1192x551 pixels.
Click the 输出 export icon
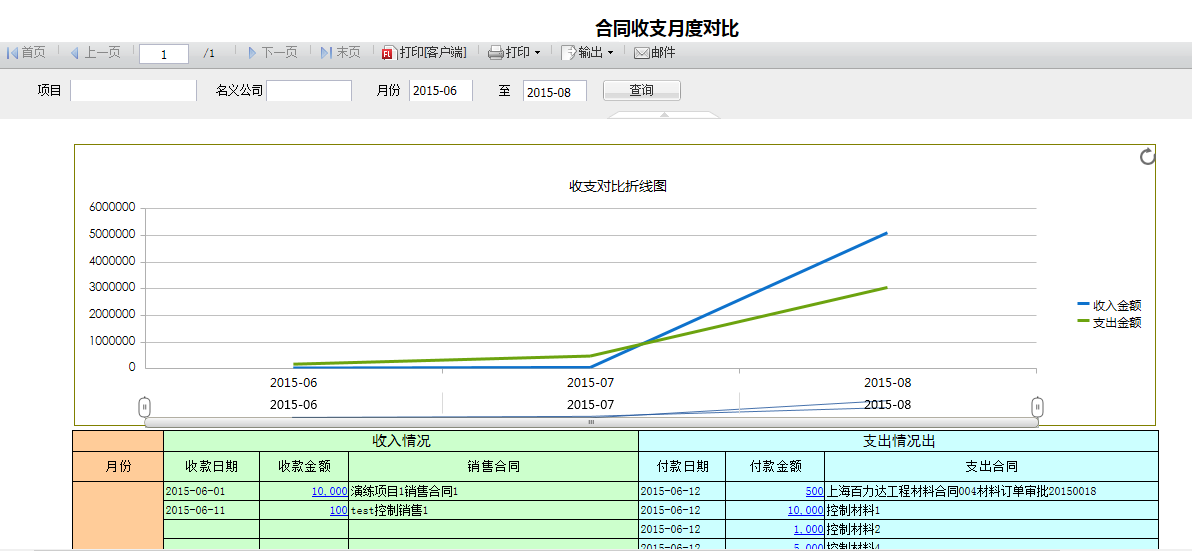(569, 52)
